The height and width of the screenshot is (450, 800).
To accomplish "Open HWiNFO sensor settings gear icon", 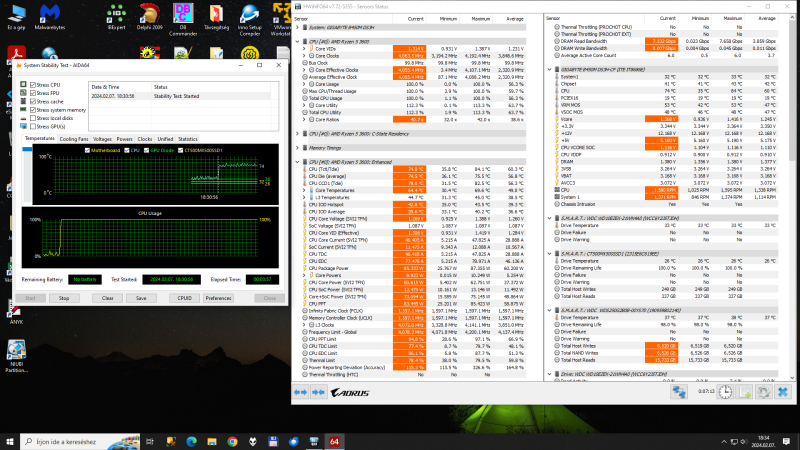I will coord(763,392).
